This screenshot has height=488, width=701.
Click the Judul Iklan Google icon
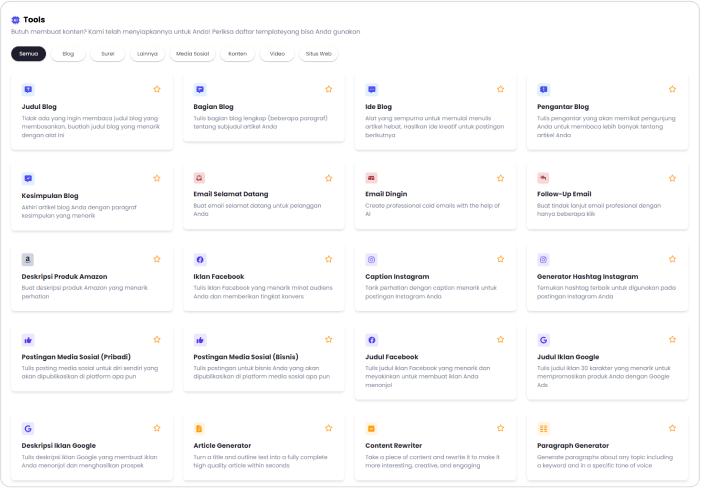(x=544, y=340)
